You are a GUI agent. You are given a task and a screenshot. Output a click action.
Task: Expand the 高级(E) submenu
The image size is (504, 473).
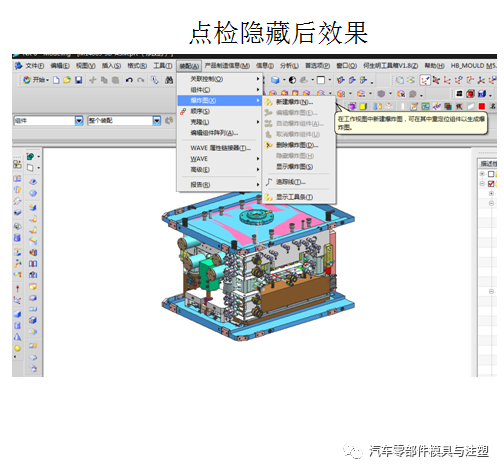coord(219,170)
